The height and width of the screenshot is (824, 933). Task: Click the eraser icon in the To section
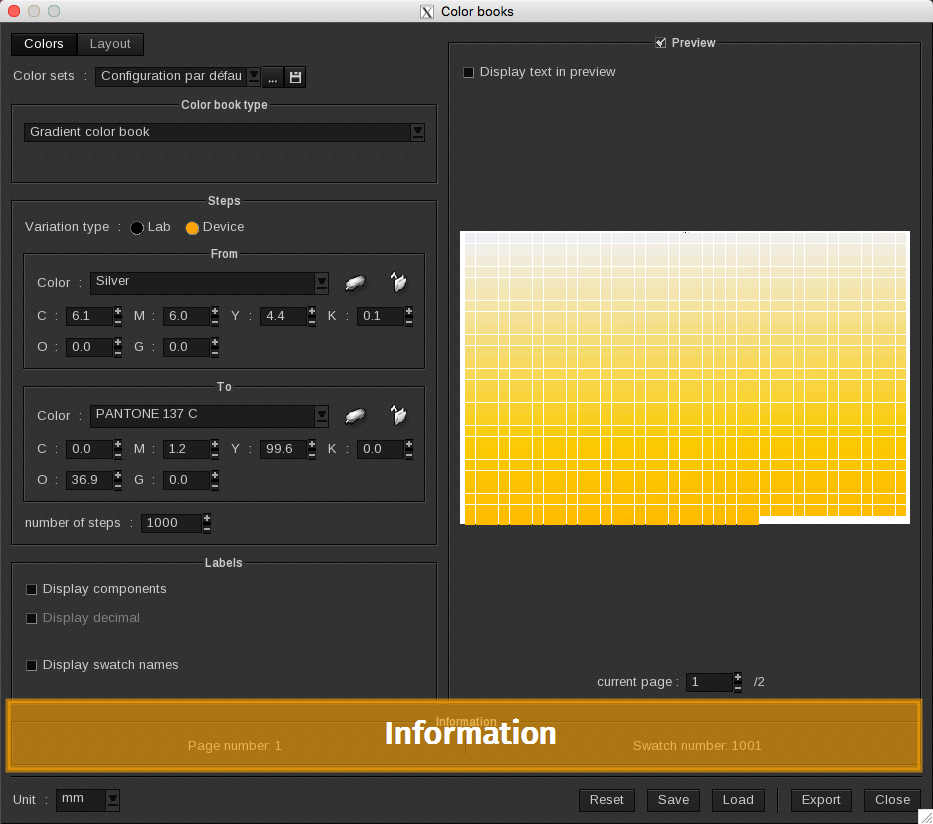pyautogui.click(x=355, y=416)
